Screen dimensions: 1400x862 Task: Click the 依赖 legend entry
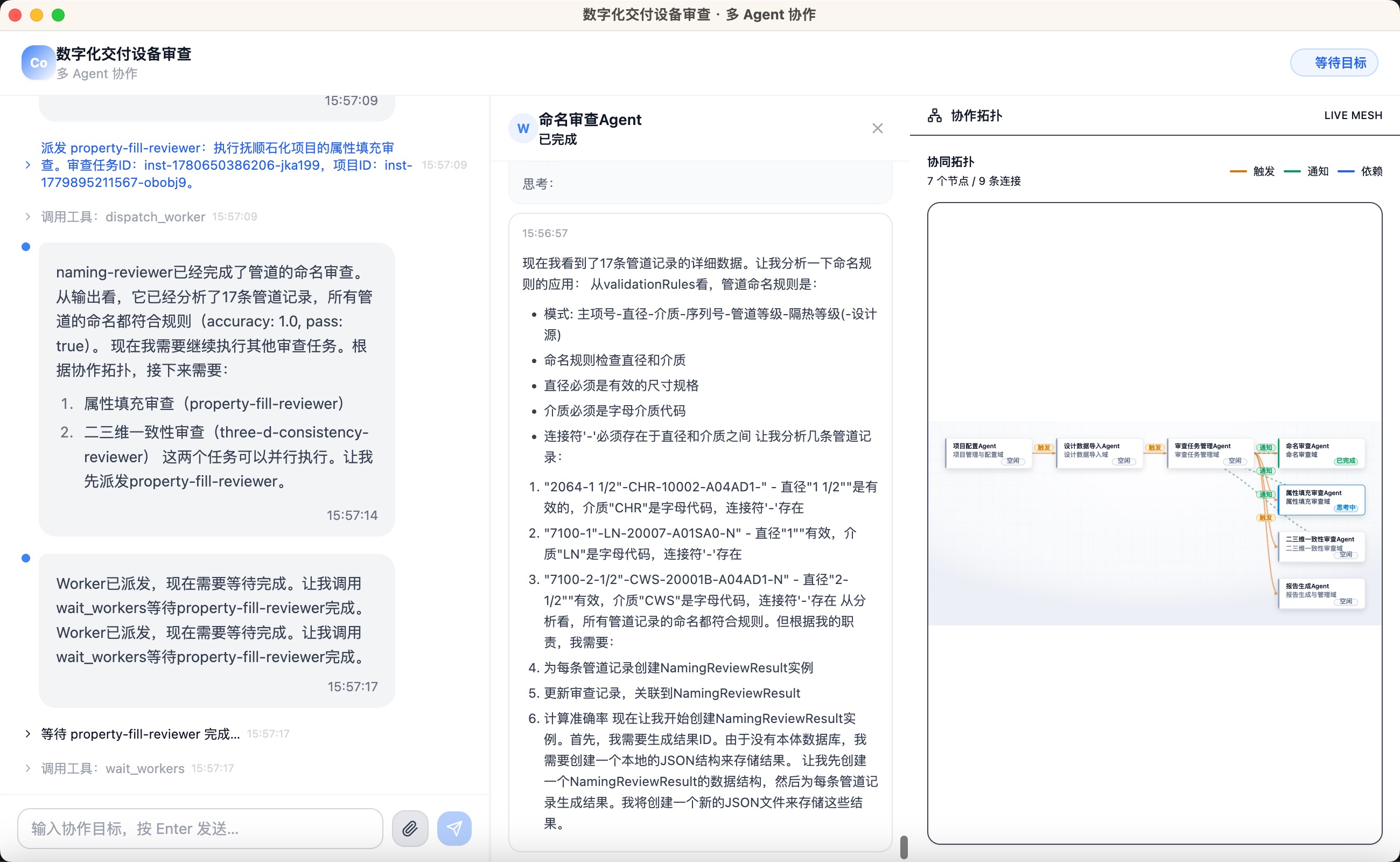1360,171
